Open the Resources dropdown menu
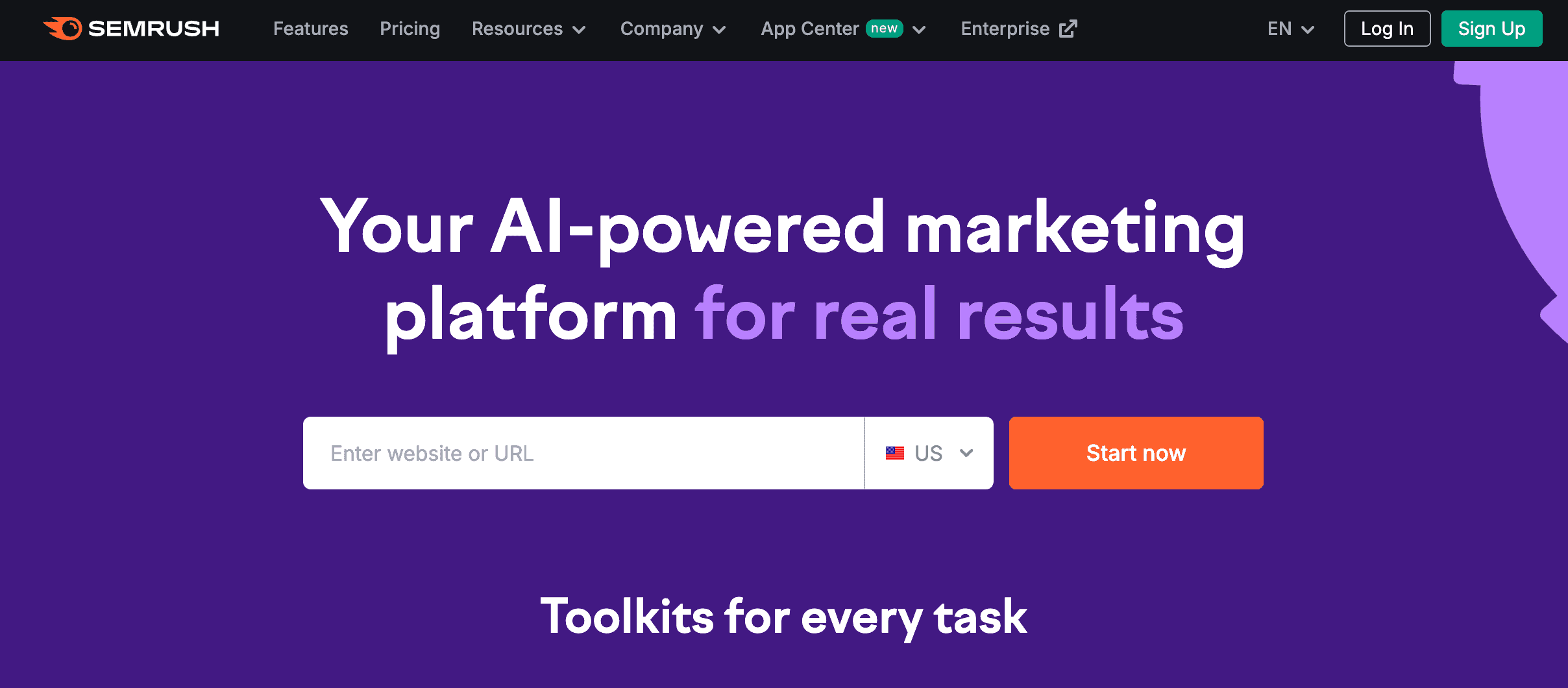1568x688 pixels. click(517, 29)
